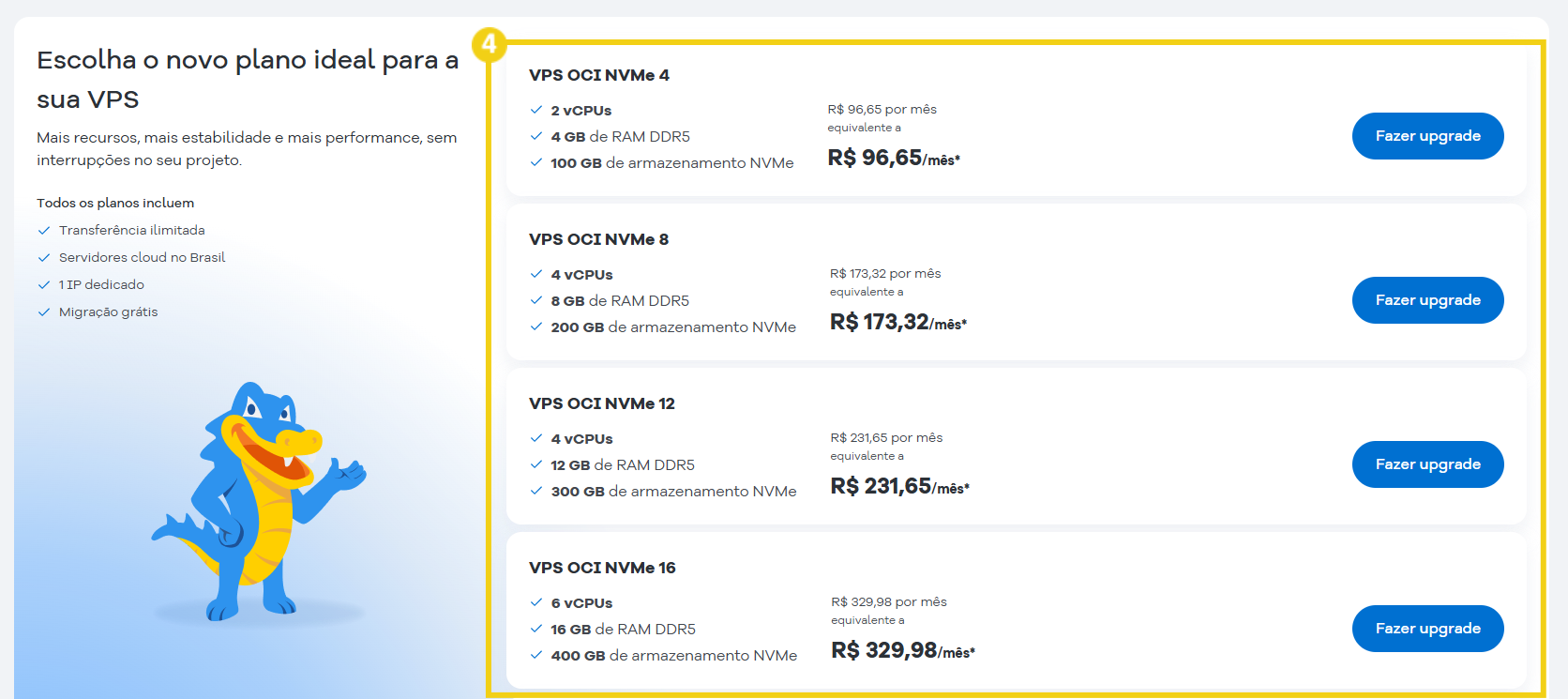Click the 16 GB de RAM DDR5 text
Viewport: 1568px width, 699px height.
[623, 630]
